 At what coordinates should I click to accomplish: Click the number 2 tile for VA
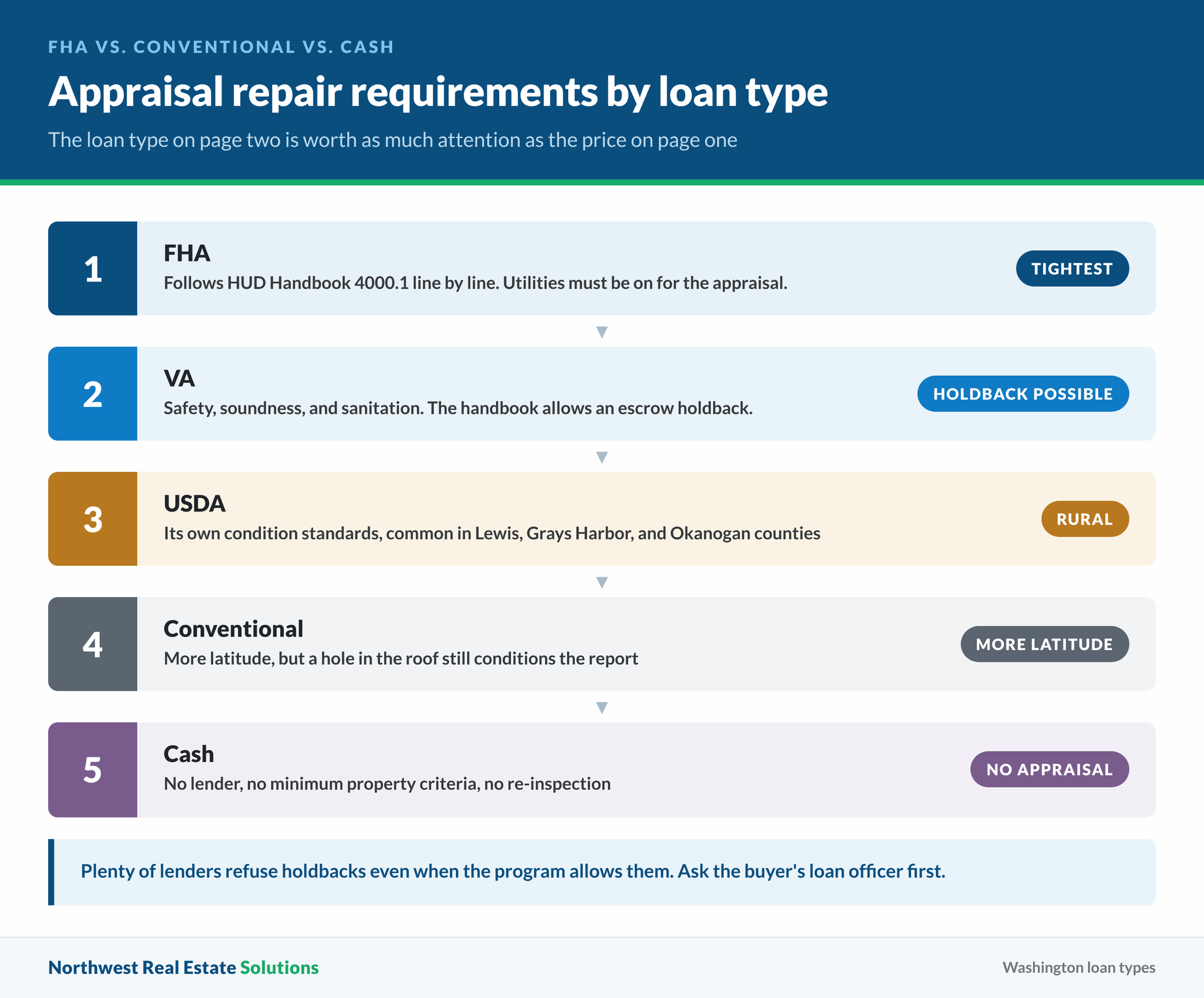click(x=93, y=394)
